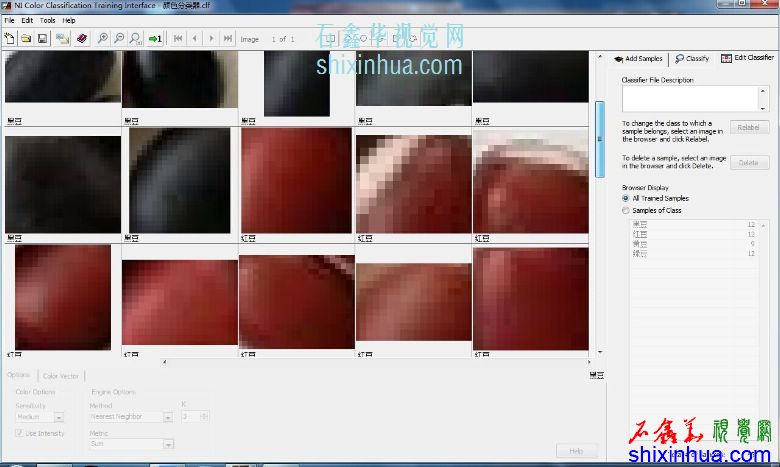Zoom out with the magnifier minus icon
The width and height of the screenshot is (780, 467).
(x=119, y=39)
